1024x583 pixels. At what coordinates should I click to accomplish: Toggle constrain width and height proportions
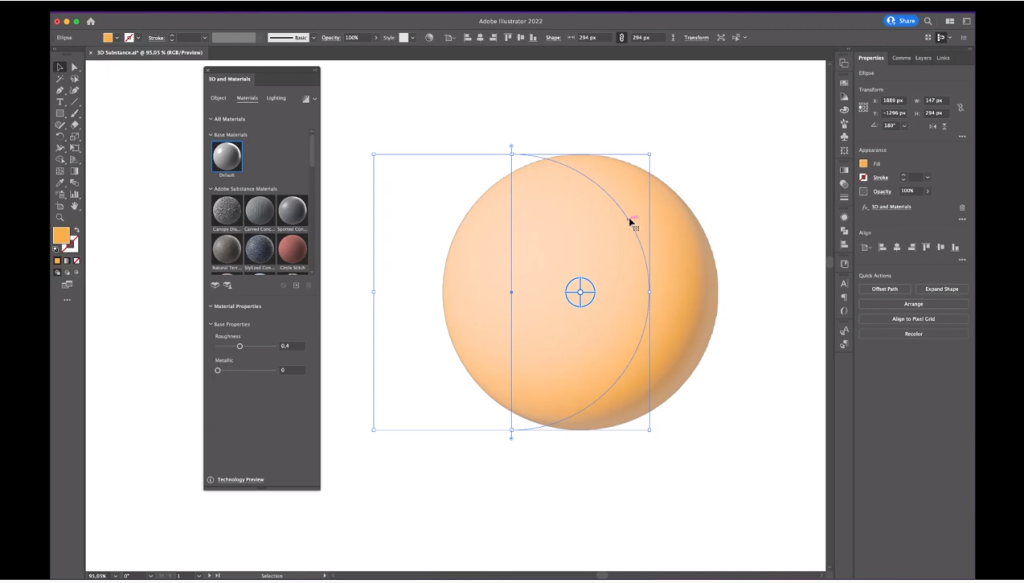(x=960, y=107)
